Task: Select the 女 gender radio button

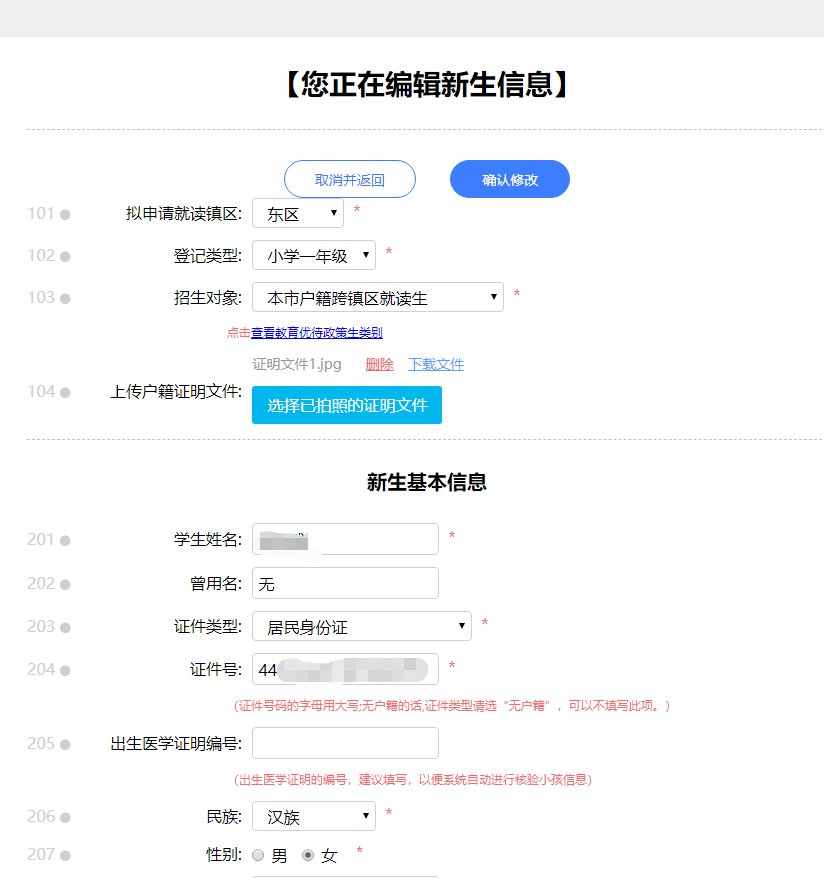Action: coord(308,855)
